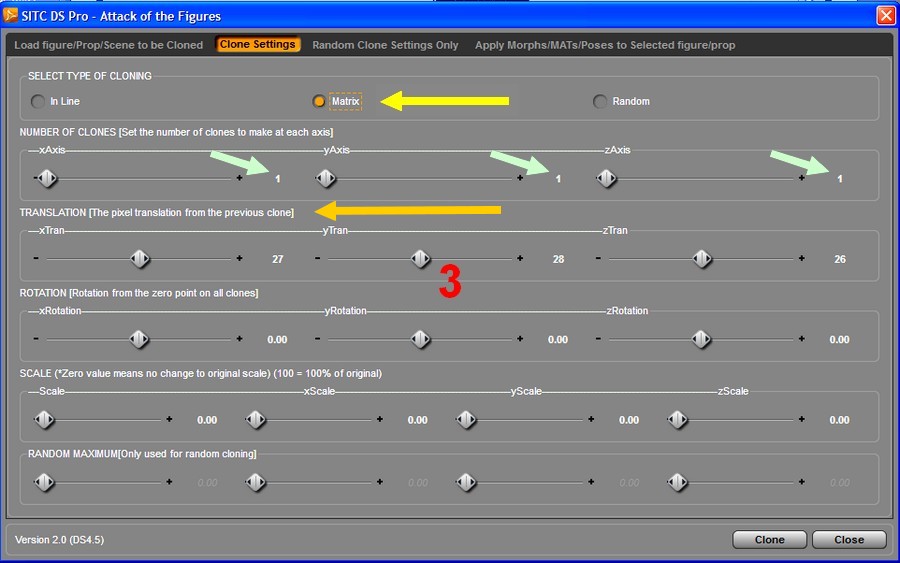Increase xTran with plus button
This screenshot has width=900, height=563.
(x=239, y=258)
